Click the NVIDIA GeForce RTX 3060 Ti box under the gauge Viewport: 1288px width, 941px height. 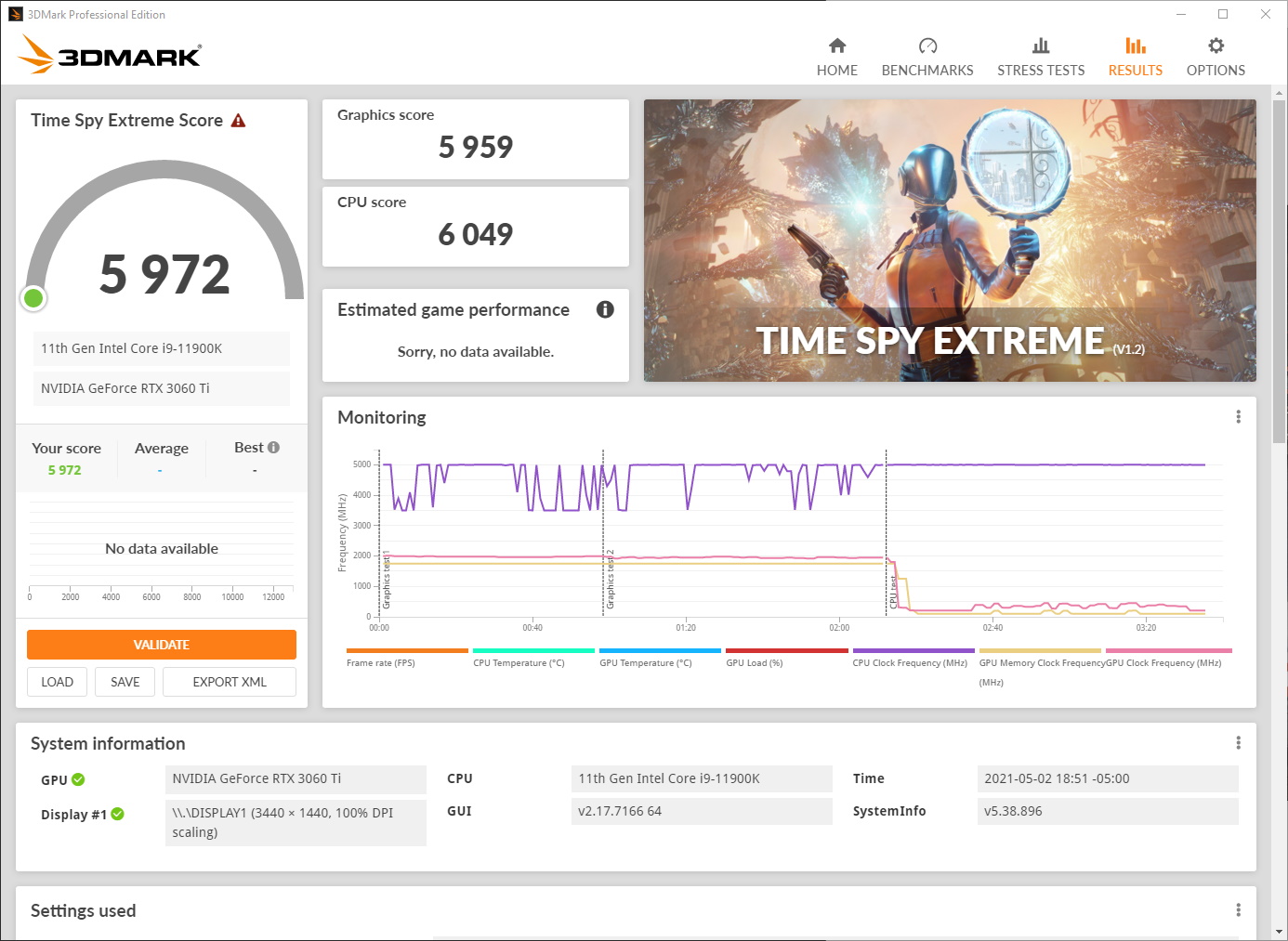click(x=162, y=388)
